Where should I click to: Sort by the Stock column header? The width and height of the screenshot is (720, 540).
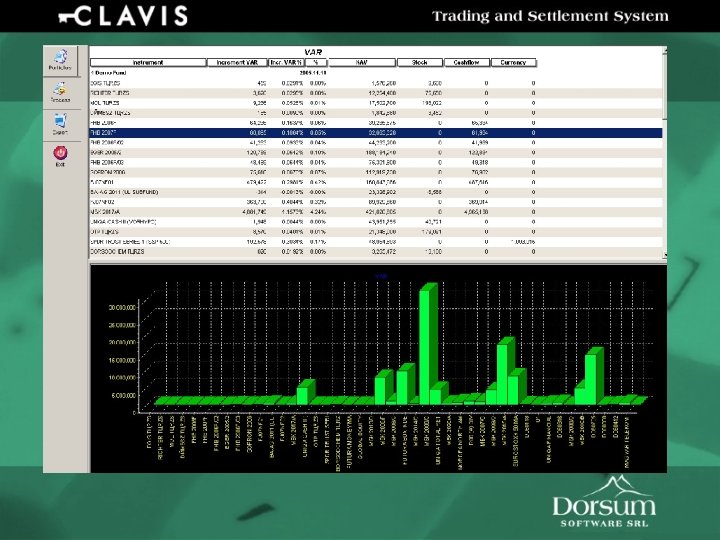pyautogui.click(x=420, y=62)
